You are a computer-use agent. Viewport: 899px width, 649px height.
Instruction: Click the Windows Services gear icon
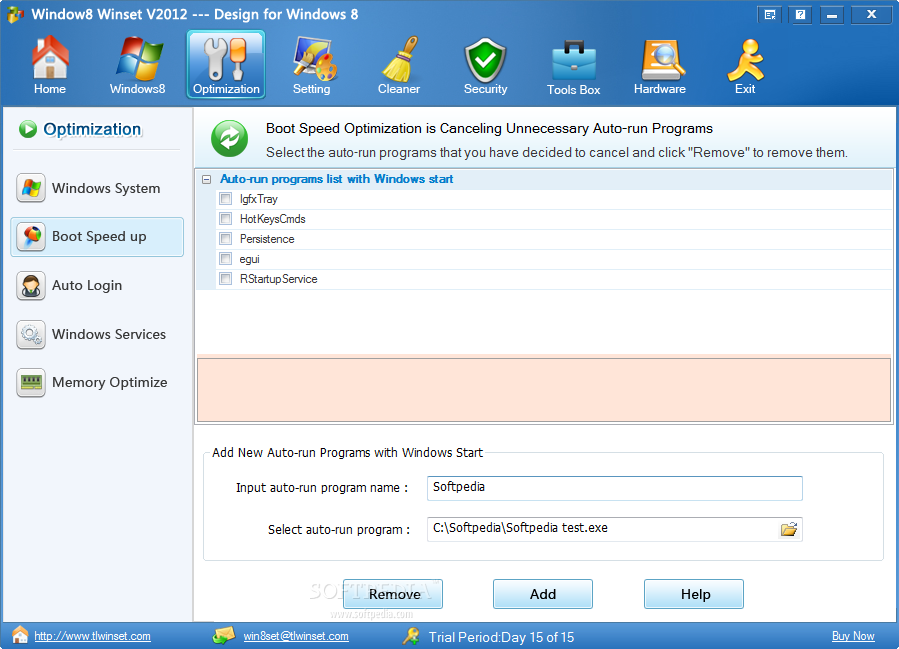point(31,334)
